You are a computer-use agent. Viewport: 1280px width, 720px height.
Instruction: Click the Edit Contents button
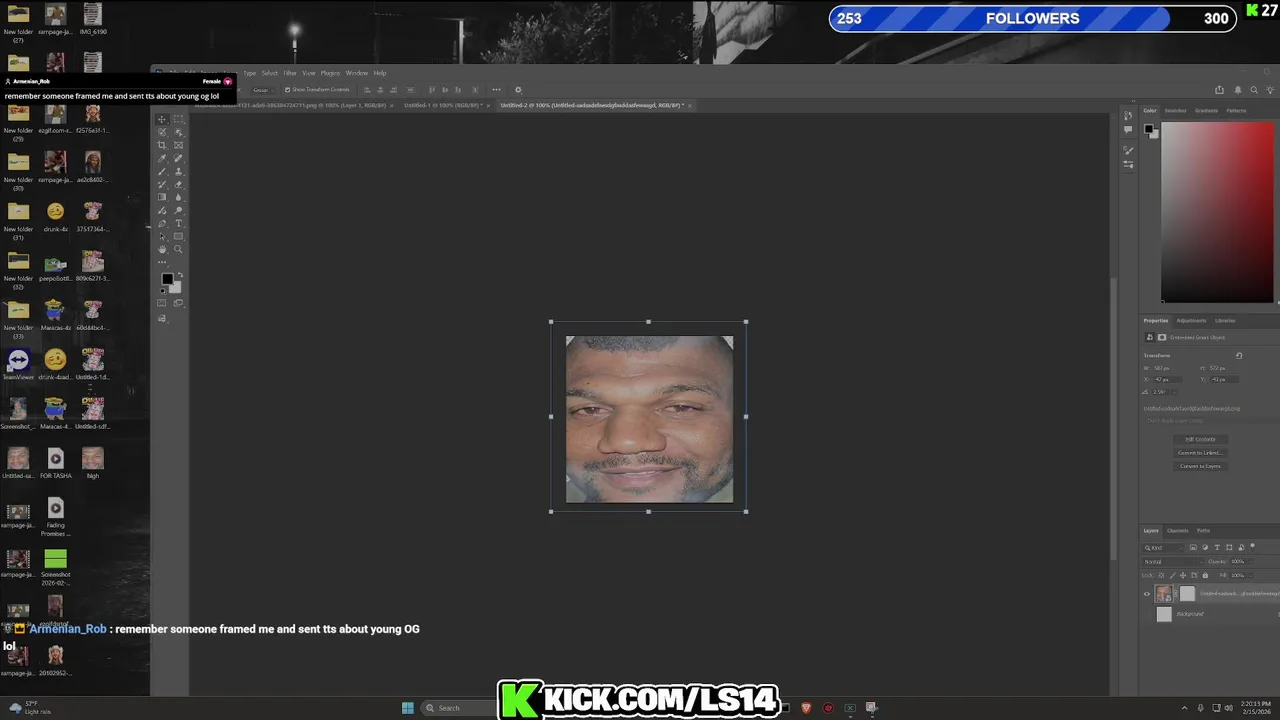[x=1201, y=439]
